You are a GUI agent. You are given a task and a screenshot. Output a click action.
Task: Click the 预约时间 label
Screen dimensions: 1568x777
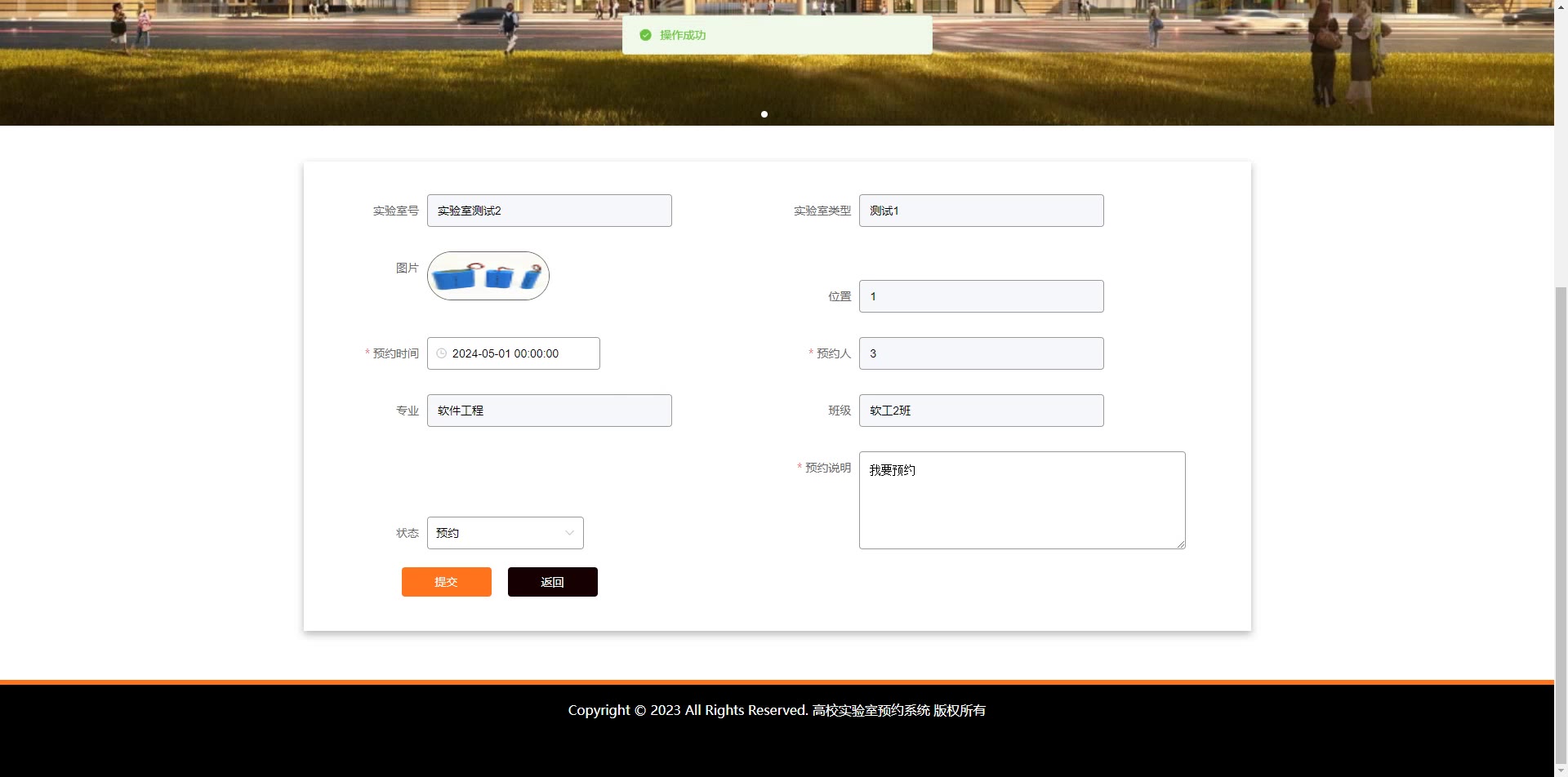pos(395,353)
